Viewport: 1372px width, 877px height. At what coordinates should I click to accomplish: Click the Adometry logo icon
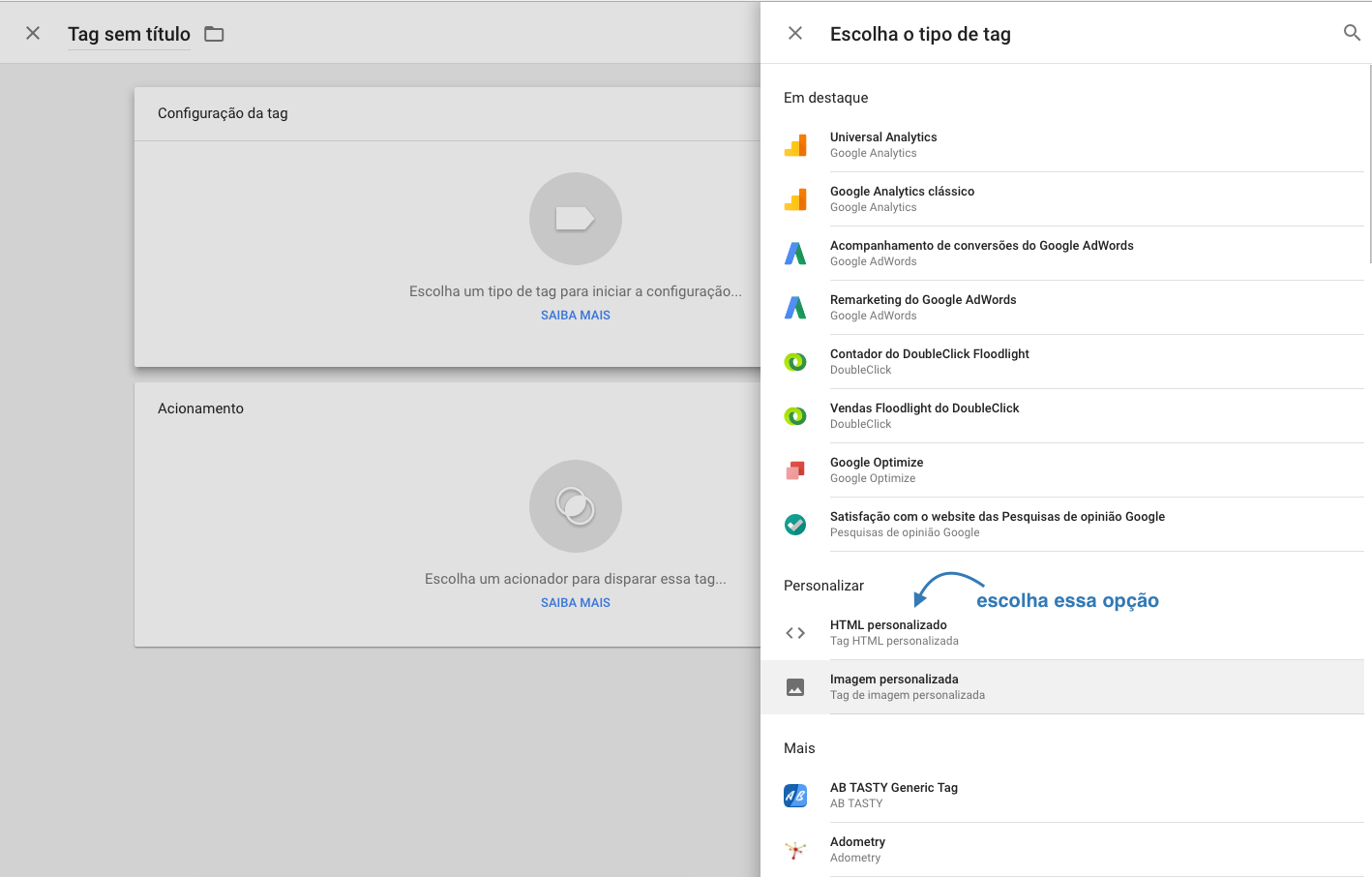(795, 850)
